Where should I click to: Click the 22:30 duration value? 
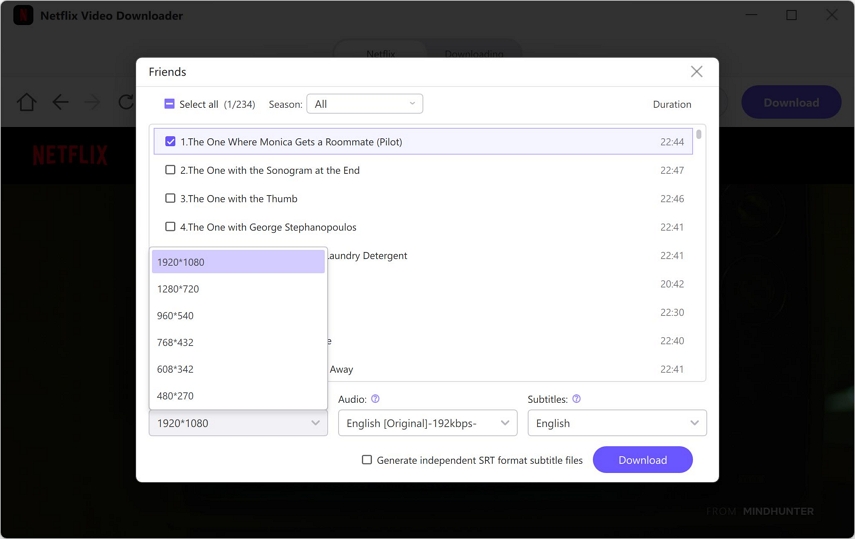point(672,312)
